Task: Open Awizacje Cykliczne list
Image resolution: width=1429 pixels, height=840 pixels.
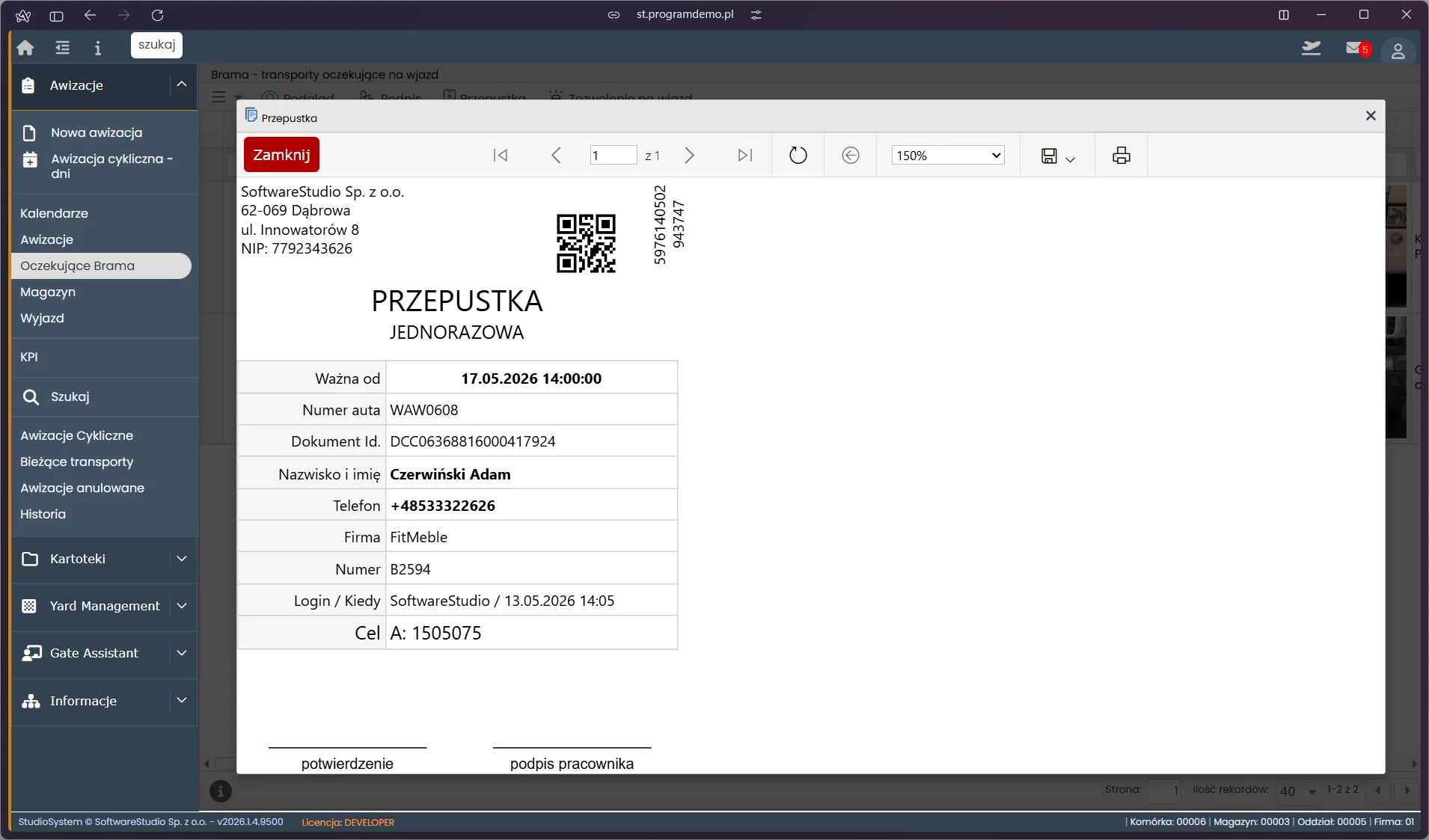Action: coord(76,435)
